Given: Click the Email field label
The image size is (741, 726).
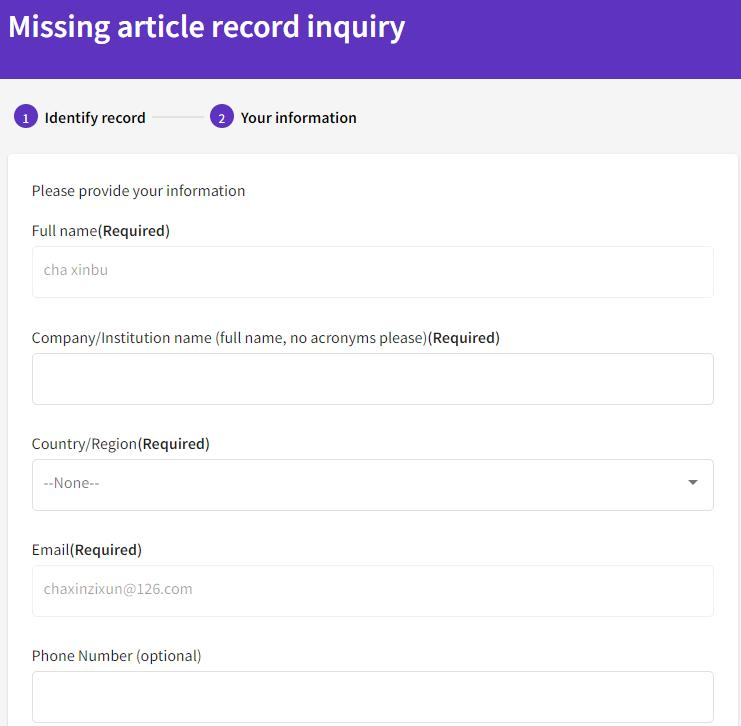Looking at the screenshot, I should 86,550.
